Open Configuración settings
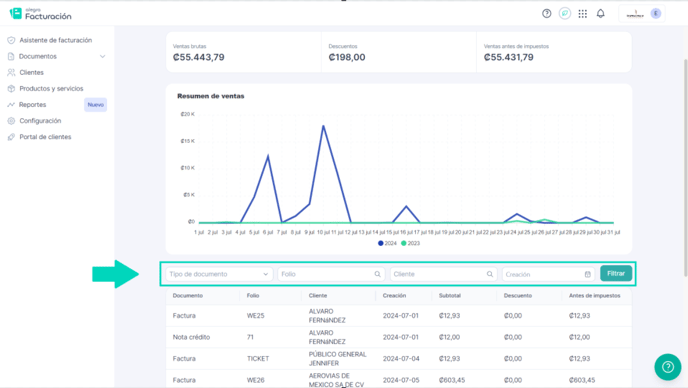Viewport: 688px width, 388px height. click(40, 121)
